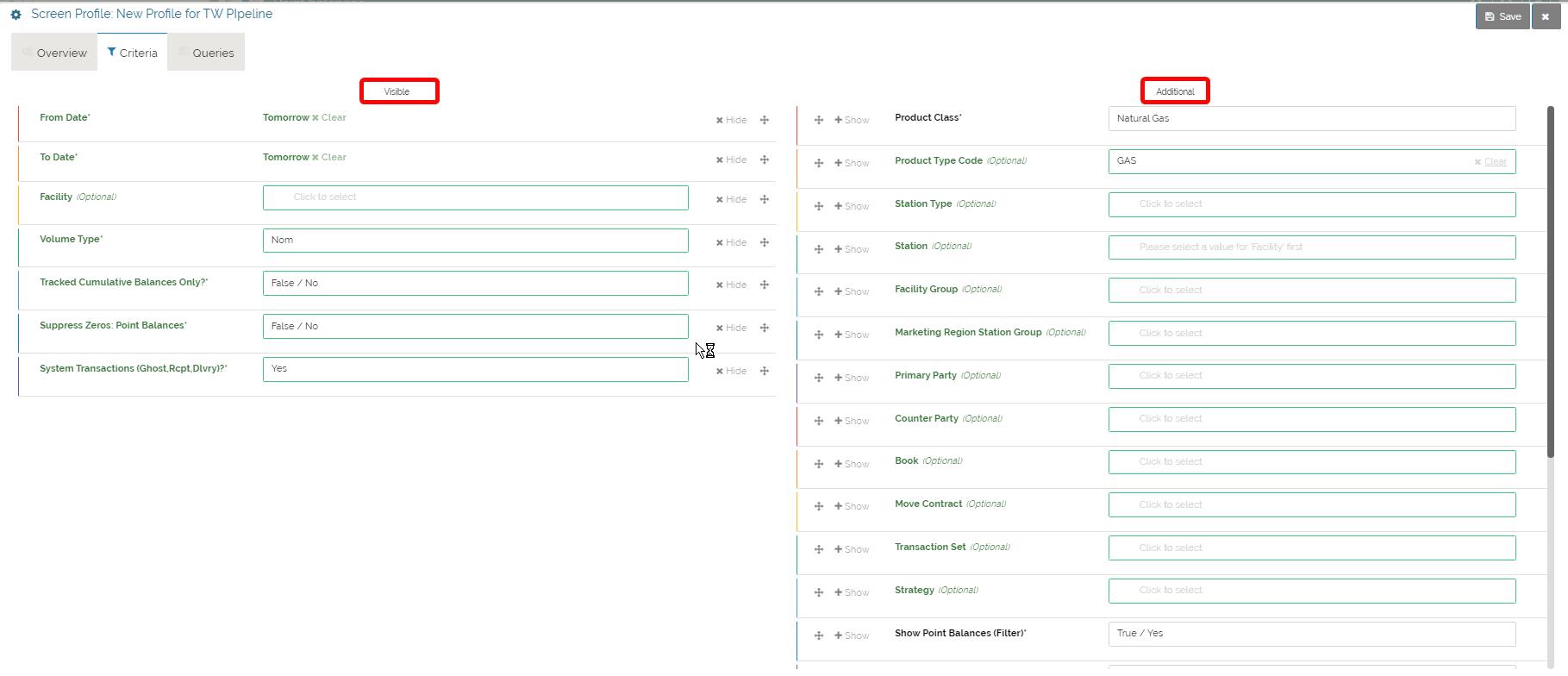Image resolution: width=1568 pixels, height=676 pixels.
Task: Open the Product Class dropdown showing Natural Gas
Action: [x=1311, y=119]
